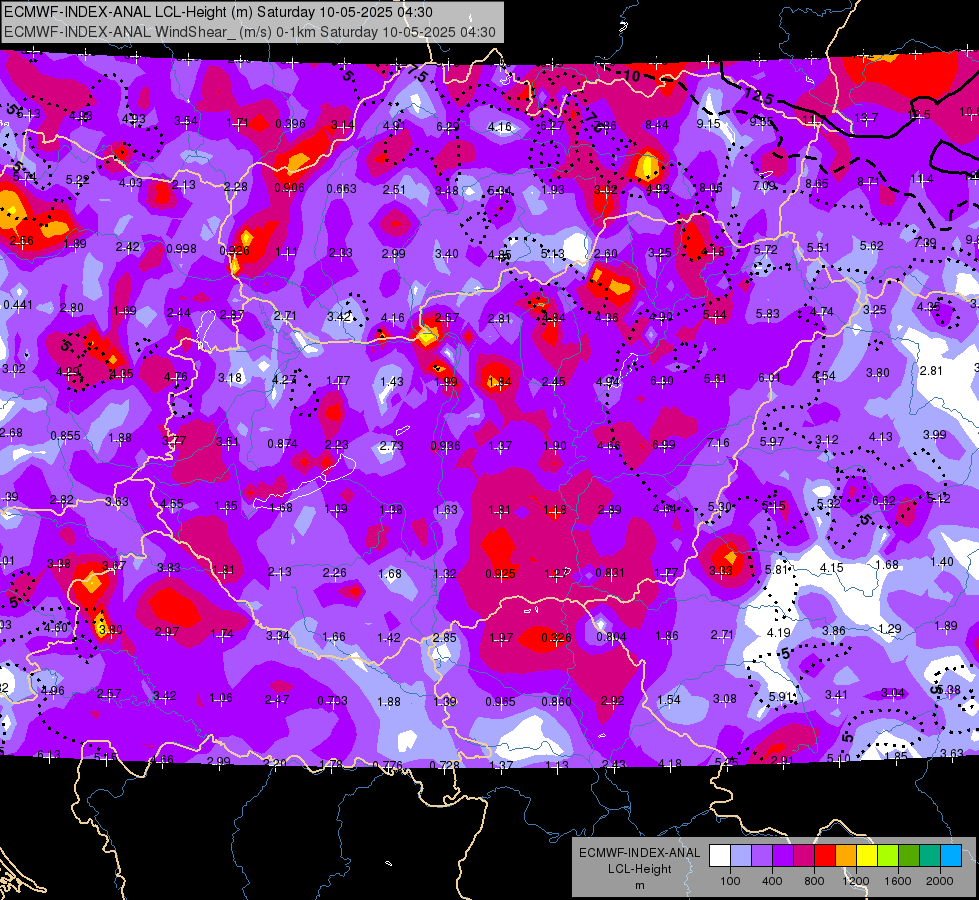Click the wind shear value 0.998
Screen dimensions: 979x900
(x=182, y=249)
